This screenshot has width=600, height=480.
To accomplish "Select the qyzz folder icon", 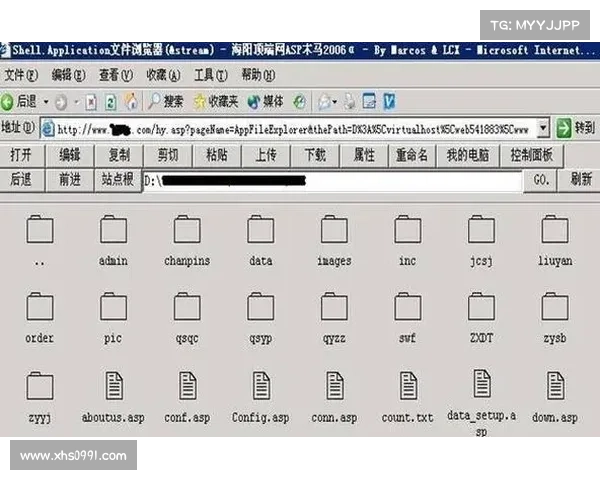I will (334, 307).
